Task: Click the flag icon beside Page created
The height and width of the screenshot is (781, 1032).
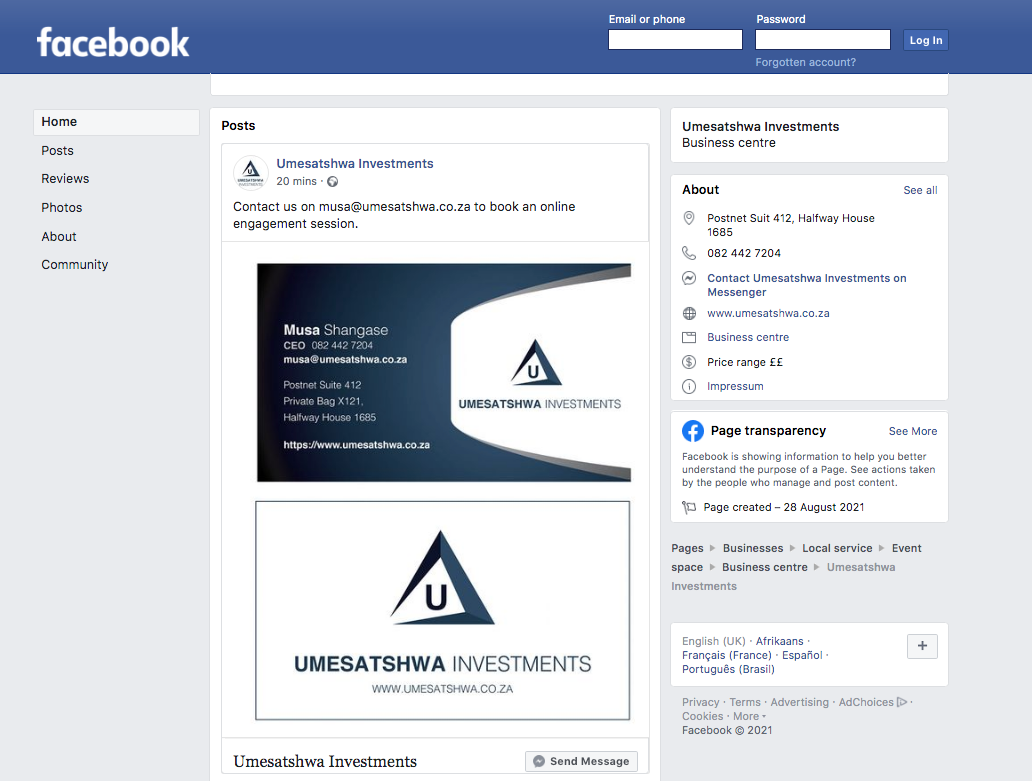Action: click(x=688, y=507)
